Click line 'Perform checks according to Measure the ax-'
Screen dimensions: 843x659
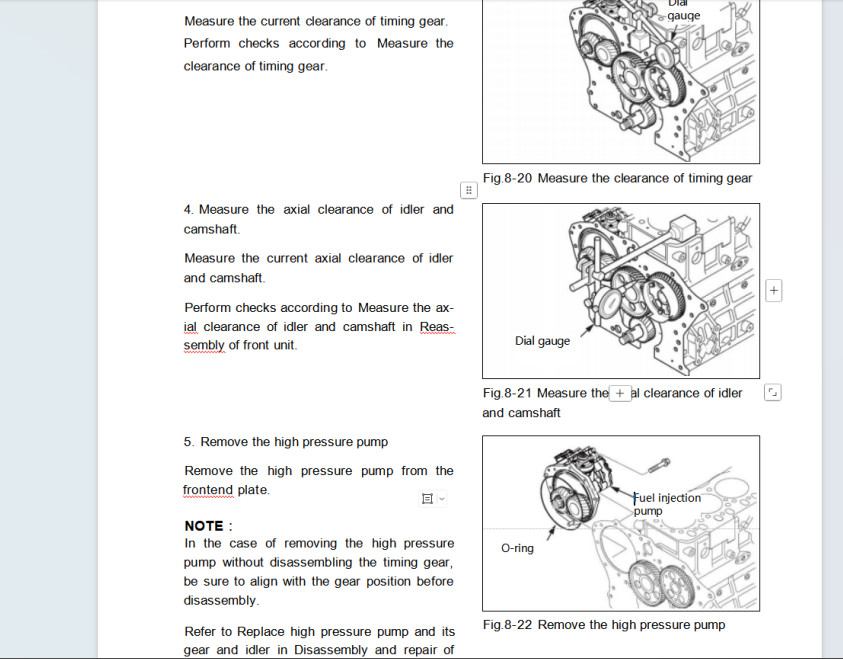(319, 307)
